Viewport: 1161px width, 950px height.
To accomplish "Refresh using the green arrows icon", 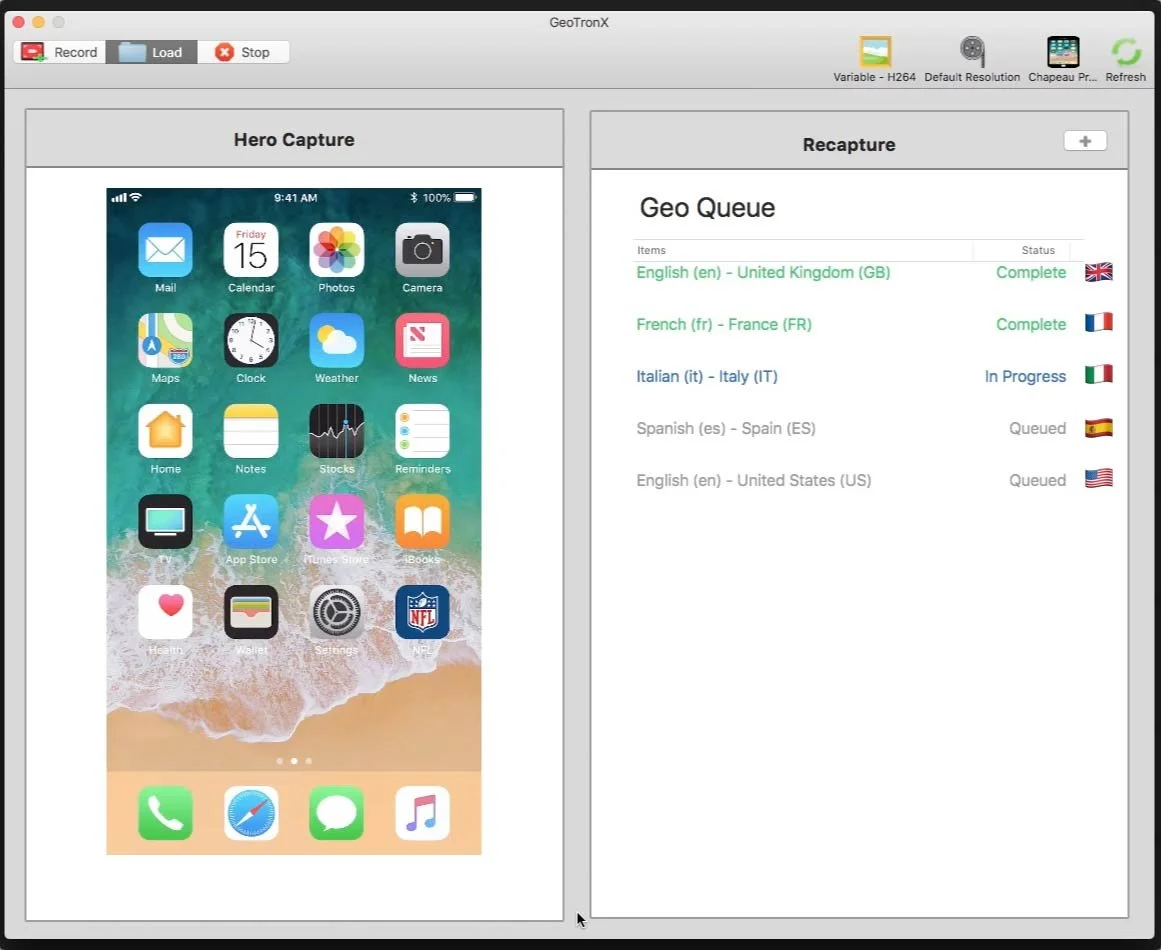I will 1125,52.
